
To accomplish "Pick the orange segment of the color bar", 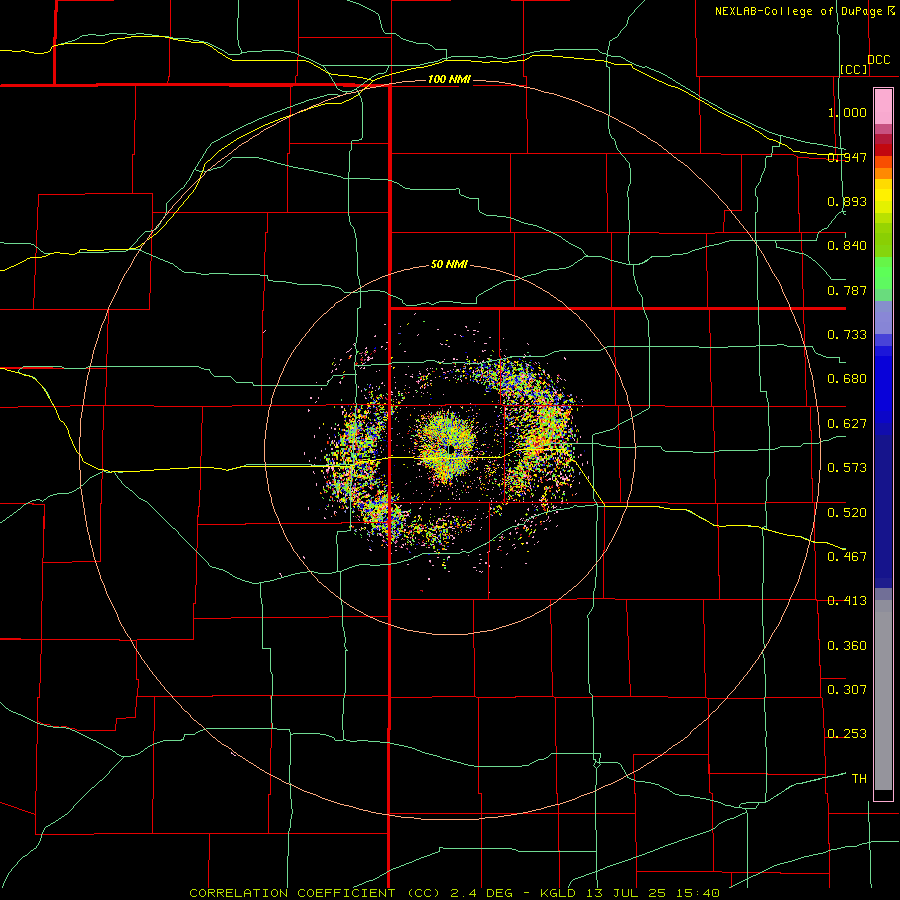I will pyautogui.click(x=883, y=173).
